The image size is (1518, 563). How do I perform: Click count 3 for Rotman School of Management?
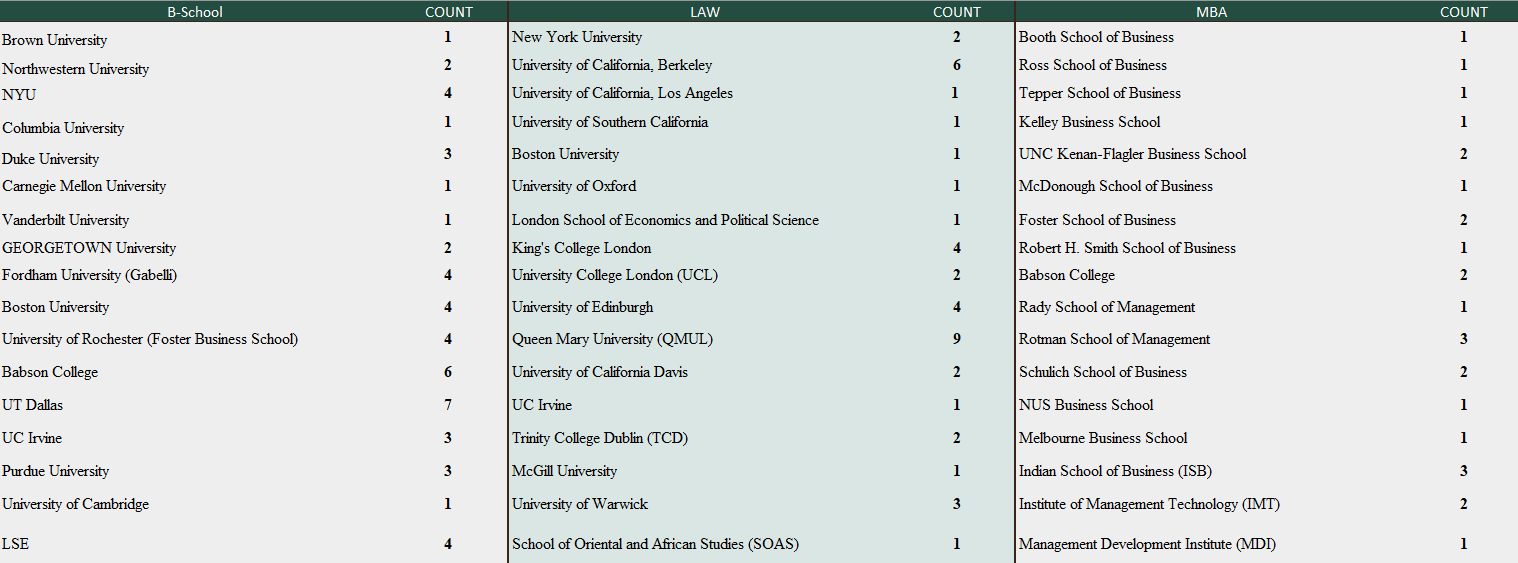(1464, 339)
